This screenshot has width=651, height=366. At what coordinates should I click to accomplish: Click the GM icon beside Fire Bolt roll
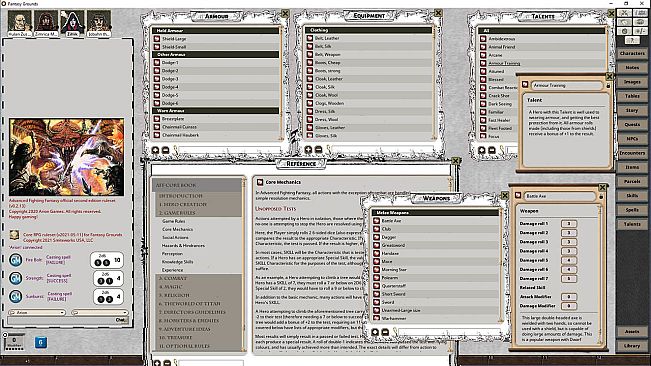[15, 260]
